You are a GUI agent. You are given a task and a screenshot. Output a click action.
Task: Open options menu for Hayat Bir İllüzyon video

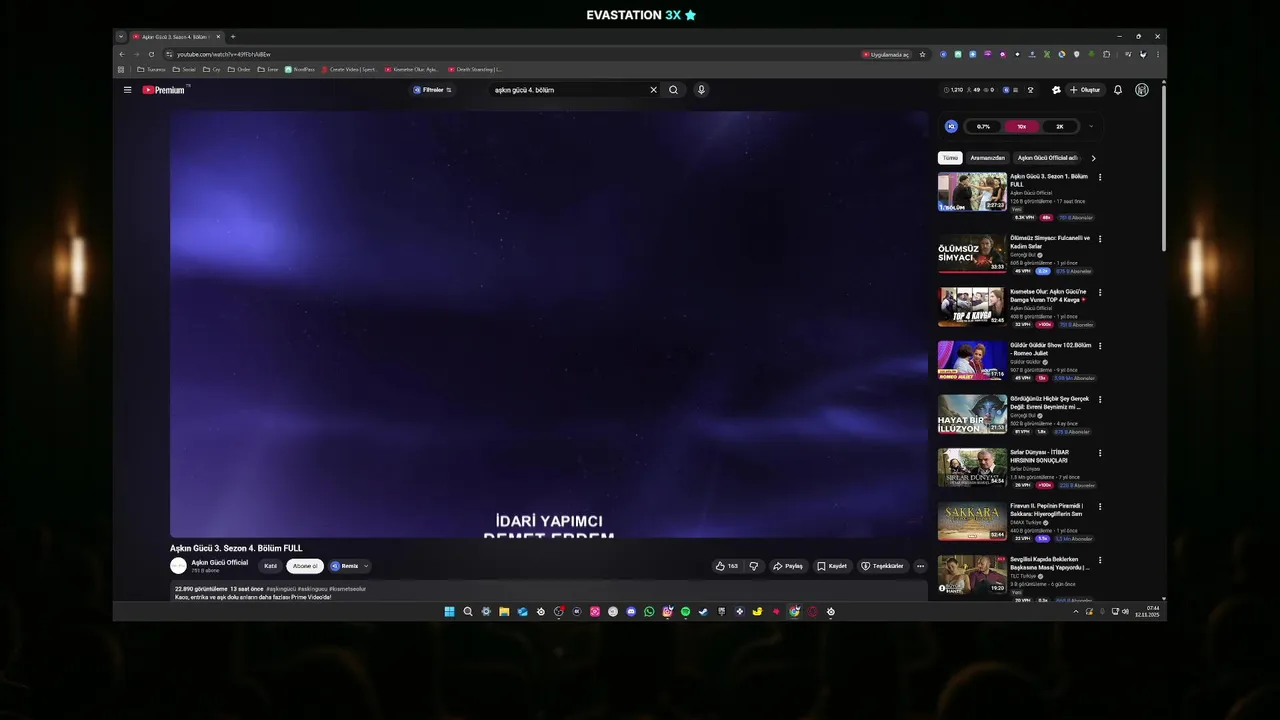pyautogui.click(x=1100, y=400)
